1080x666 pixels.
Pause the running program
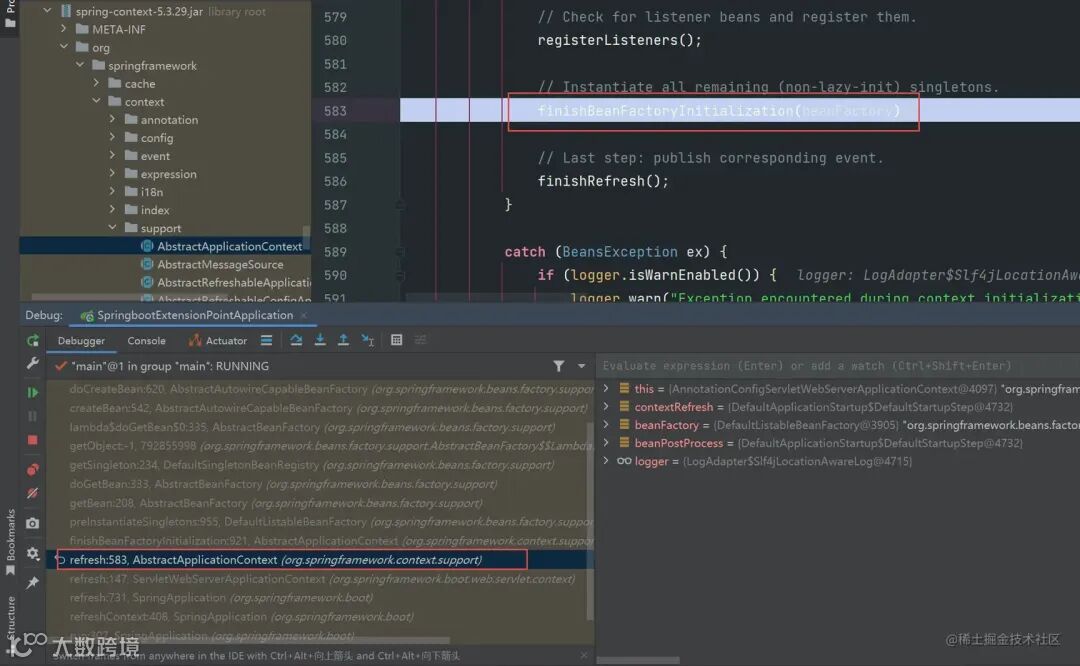pos(32,416)
